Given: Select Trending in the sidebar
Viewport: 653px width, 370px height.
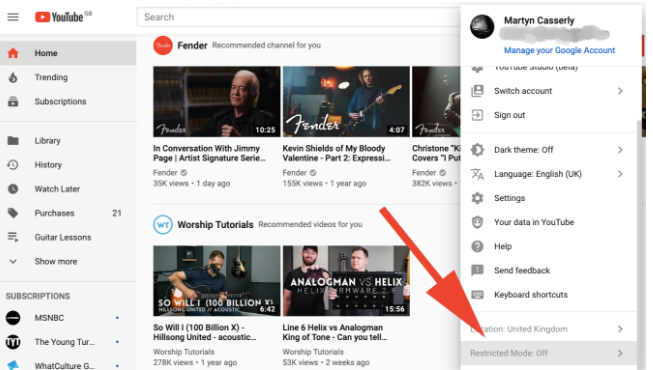Looking at the screenshot, I should coord(68,77).
